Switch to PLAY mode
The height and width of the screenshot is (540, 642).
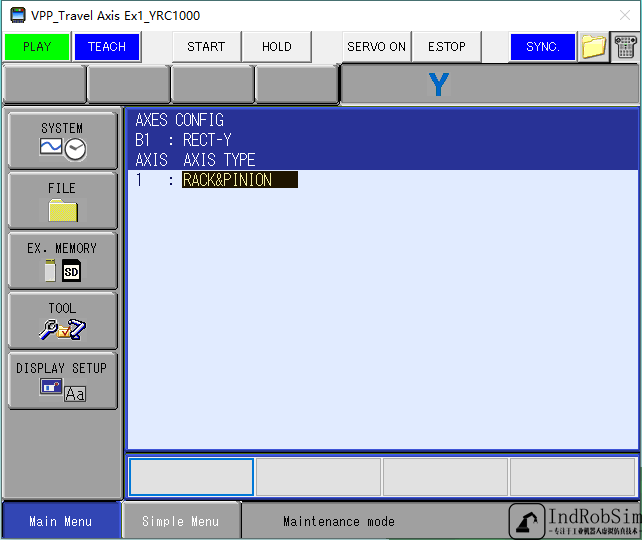click(x=37, y=47)
